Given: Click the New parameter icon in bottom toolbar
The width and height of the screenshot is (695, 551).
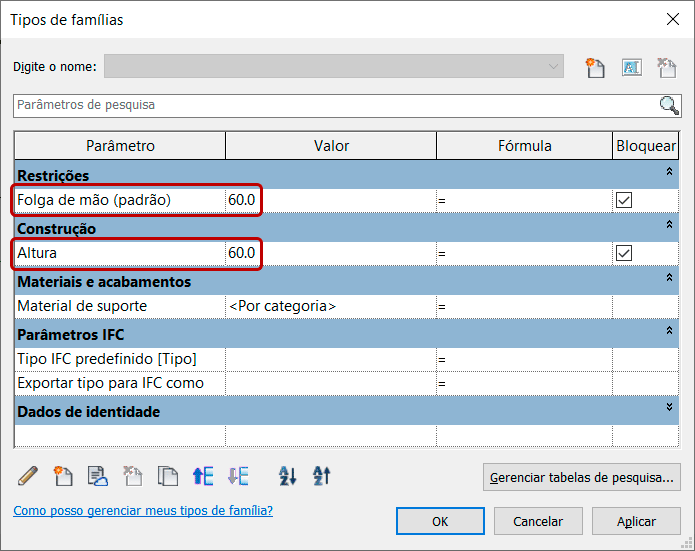Looking at the screenshot, I should [62, 476].
